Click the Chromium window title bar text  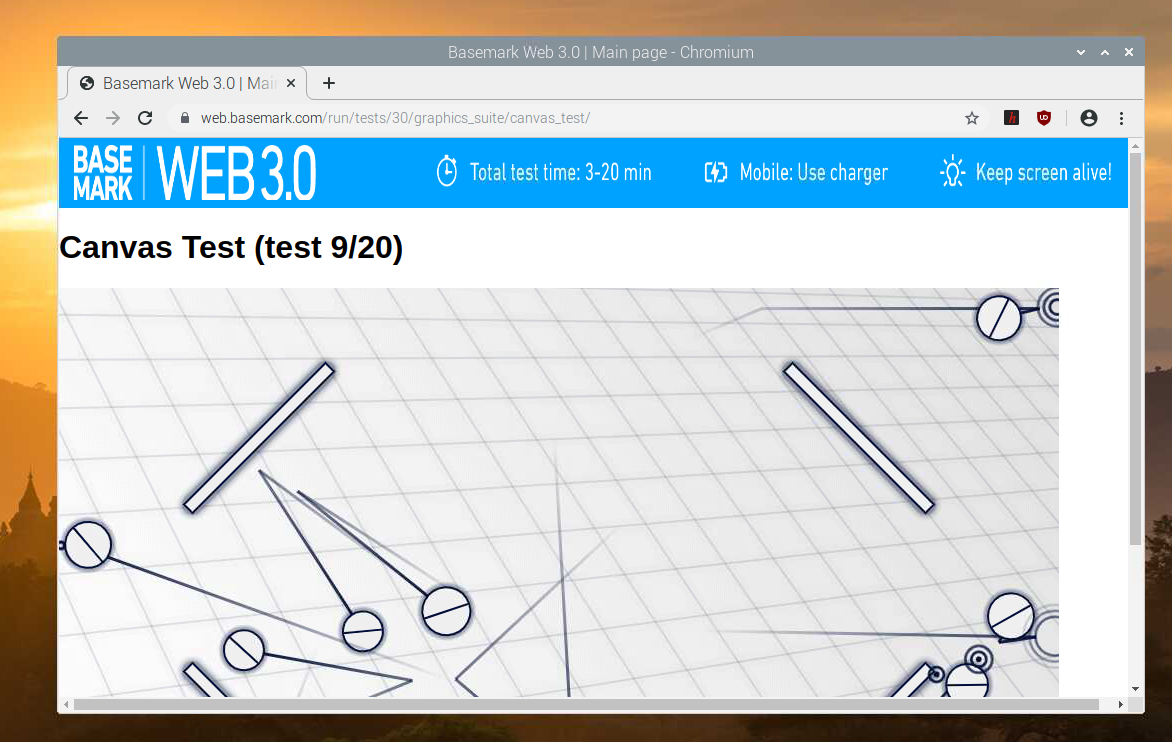click(x=601, y=52)
